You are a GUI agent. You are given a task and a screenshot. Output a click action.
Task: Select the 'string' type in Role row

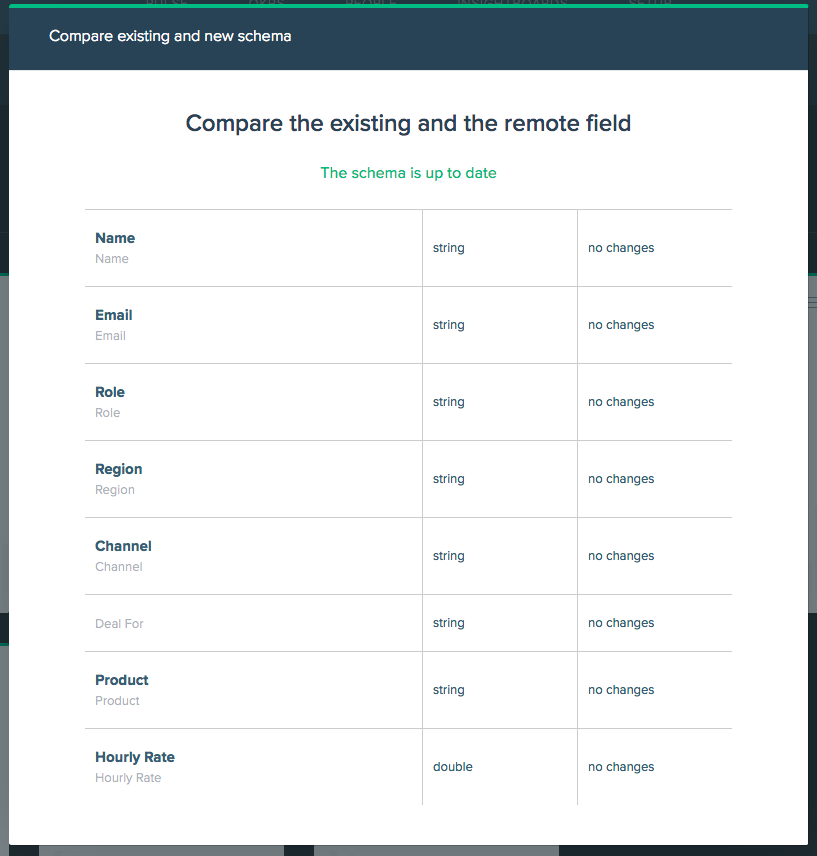[x=449, y=402]
